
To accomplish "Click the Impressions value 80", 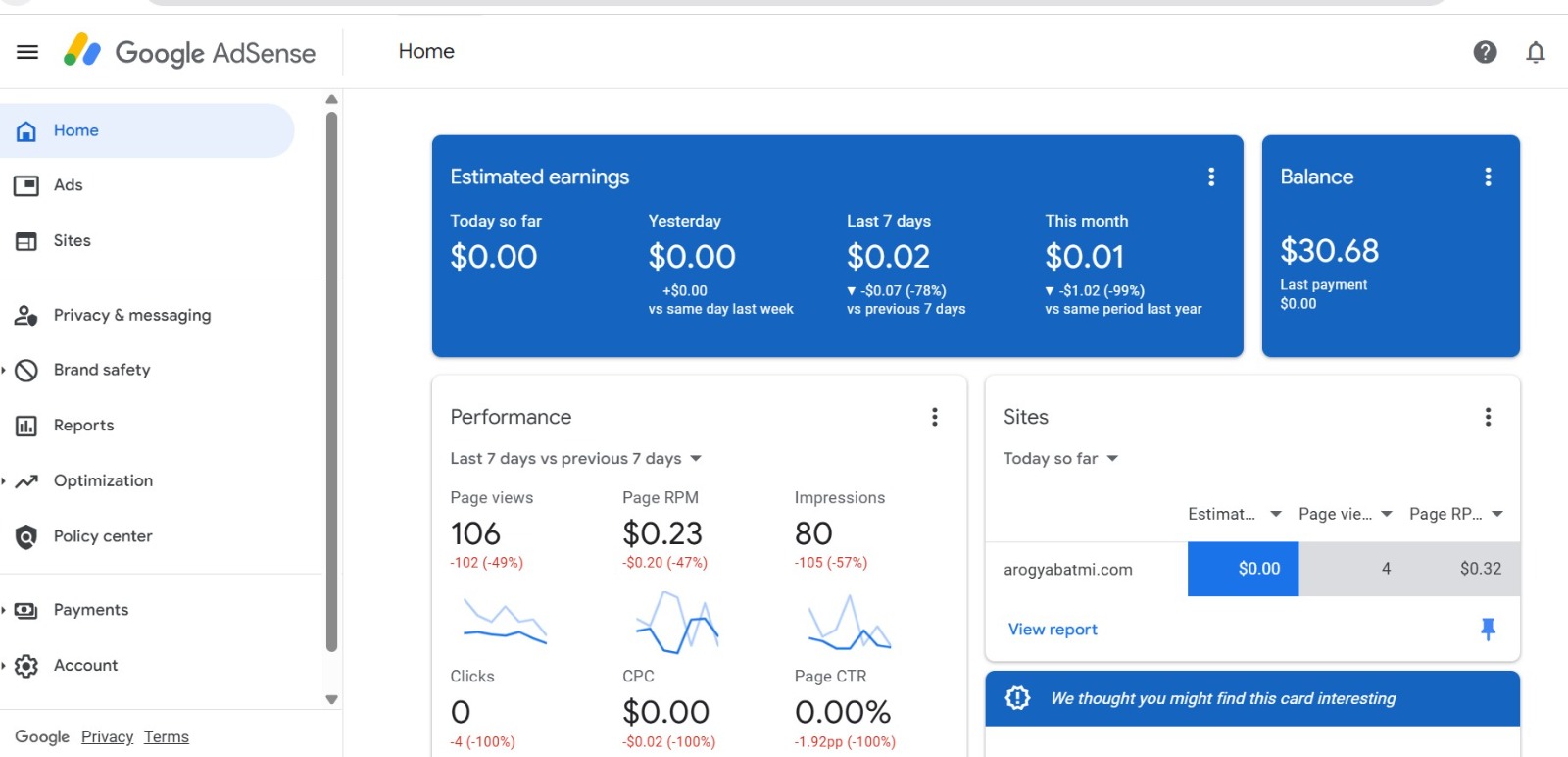I will click(813, 533).
